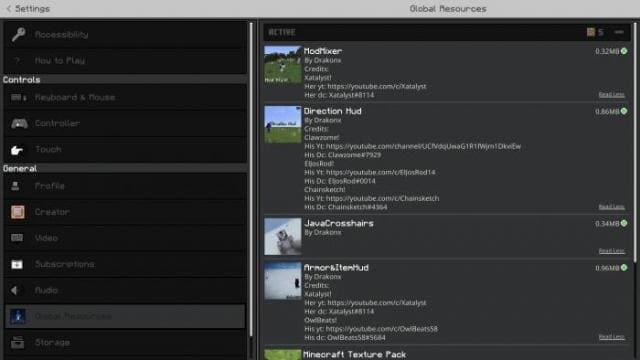This screenshot has height=360, width=640.
Task: Select the JavaCrosshairs pack thumbnail
Action: click(282, 237)
